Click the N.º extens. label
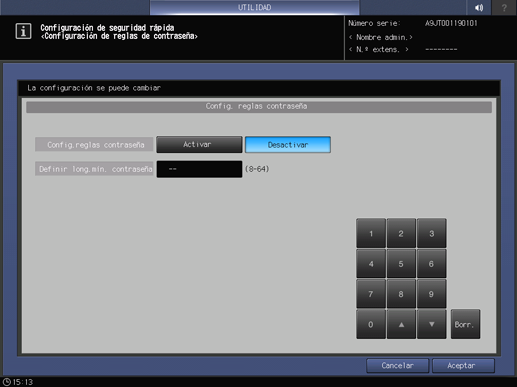 (379, 49)
